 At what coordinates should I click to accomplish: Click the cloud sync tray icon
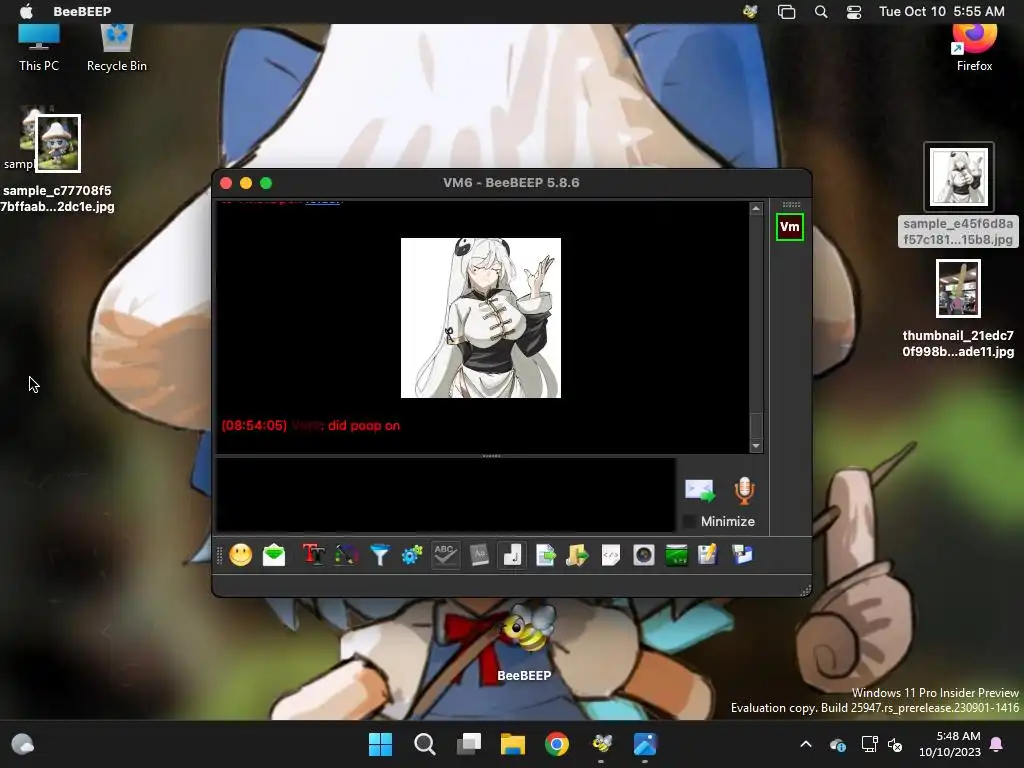pos(838,744)
